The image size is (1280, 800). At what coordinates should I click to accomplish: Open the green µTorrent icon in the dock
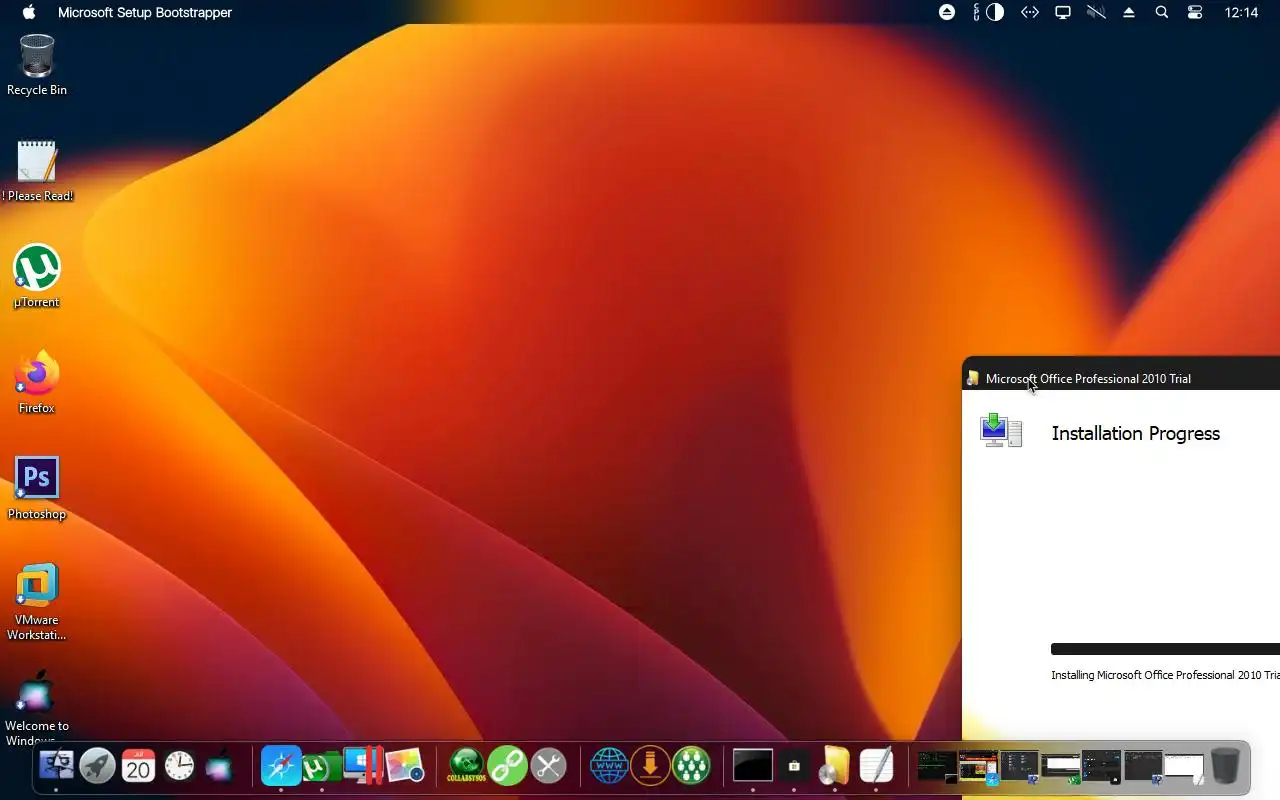(x=320, y=767)
